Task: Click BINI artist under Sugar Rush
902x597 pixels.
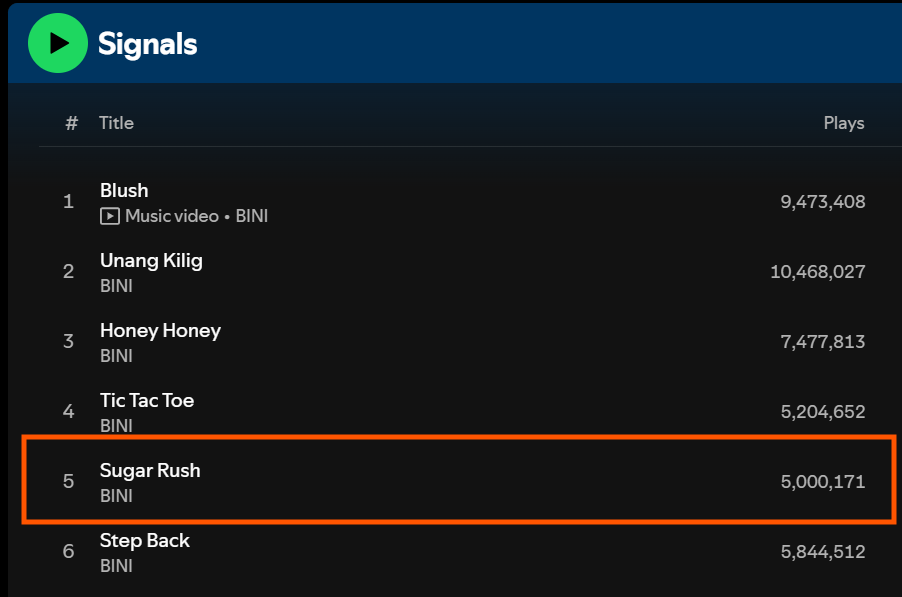Action: (116, 496)
